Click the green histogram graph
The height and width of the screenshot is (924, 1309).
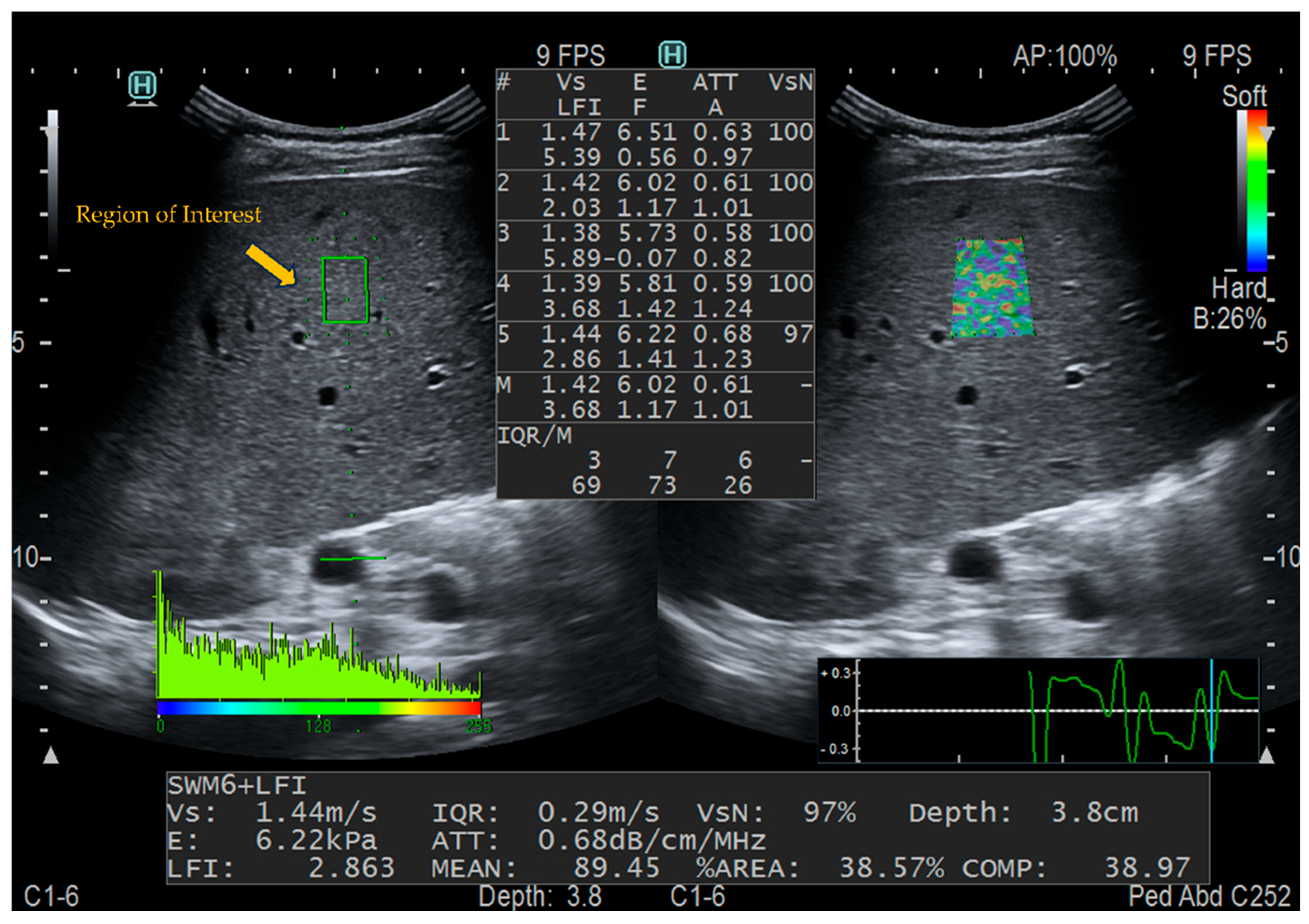pos(318,634)
